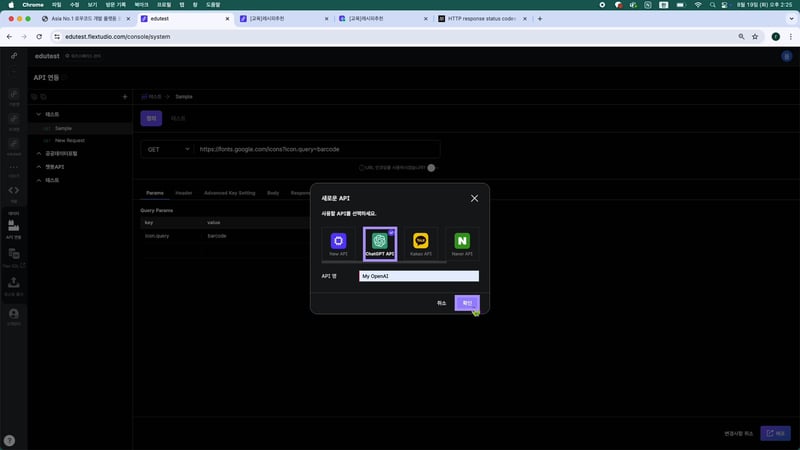Switch to the Advanced Key Setting tab

pos(229,192)
